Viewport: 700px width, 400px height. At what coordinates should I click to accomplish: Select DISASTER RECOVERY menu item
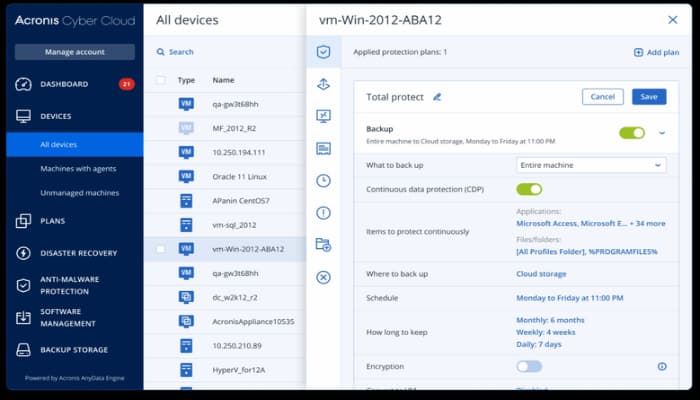(x=79, y=253)
